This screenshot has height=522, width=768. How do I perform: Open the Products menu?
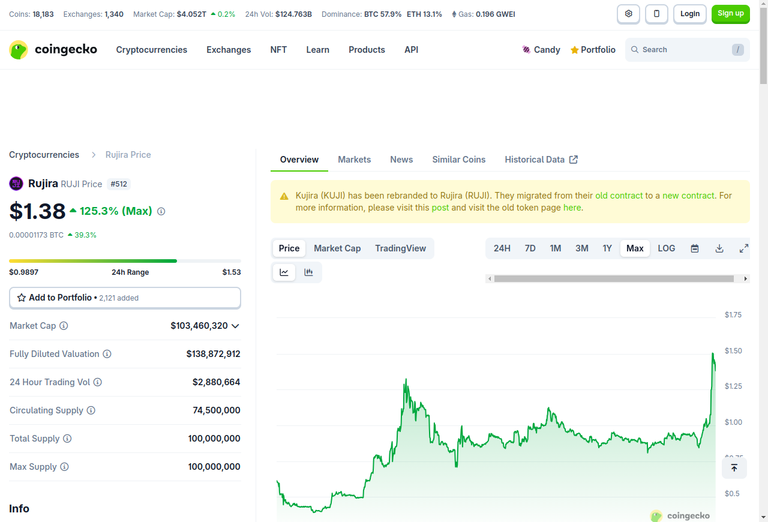[x=367, y=49]
